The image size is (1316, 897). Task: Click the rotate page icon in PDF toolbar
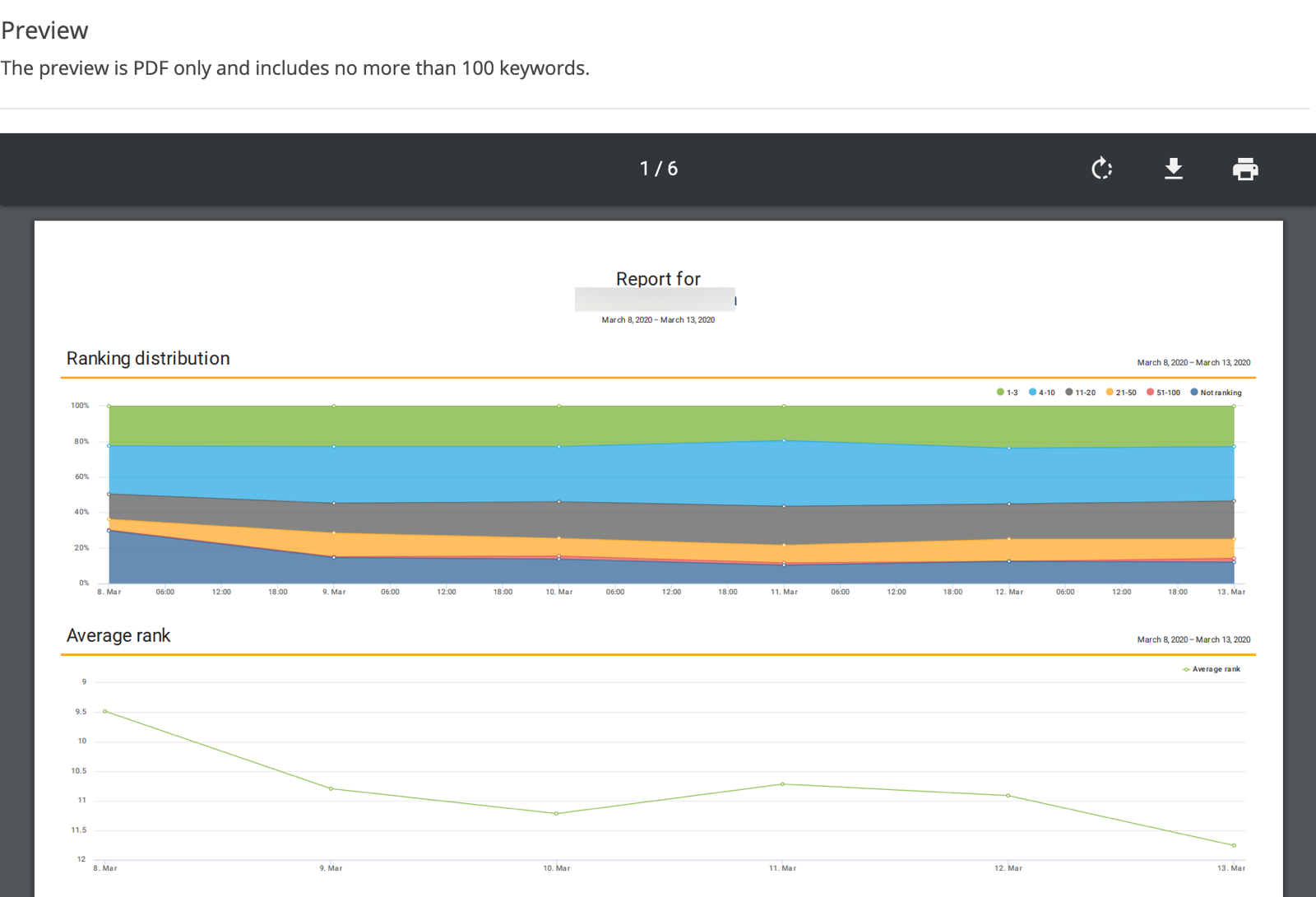(1101, 169)
